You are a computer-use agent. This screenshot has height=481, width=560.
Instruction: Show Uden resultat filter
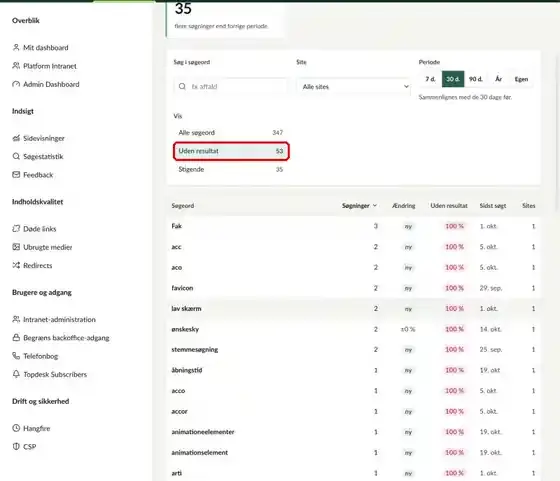click(231, 151)
